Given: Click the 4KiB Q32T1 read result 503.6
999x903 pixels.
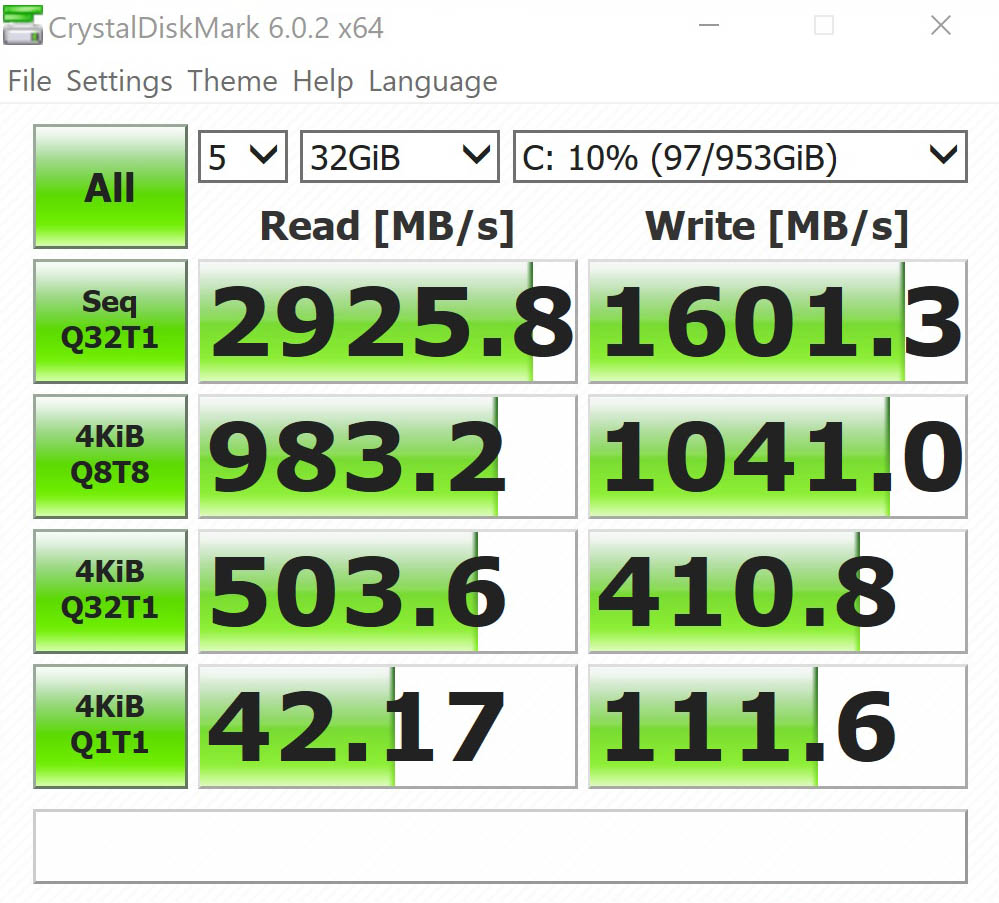Looking at the screenshot, I should [388, 591].
